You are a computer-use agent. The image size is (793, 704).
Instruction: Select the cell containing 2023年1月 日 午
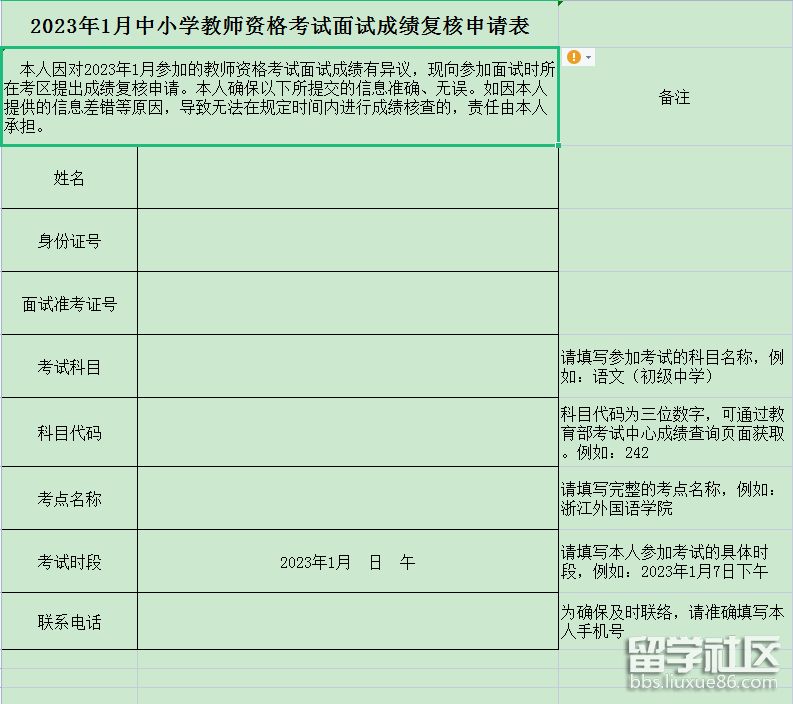click(x=347, y=562)
